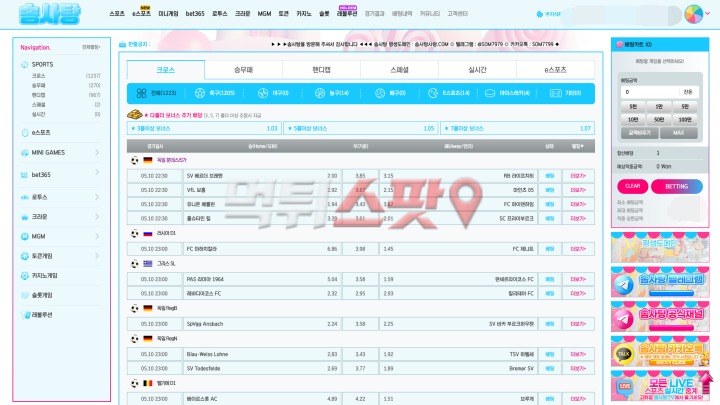Open the user avatar color wheel icon
720x405 pixels.
click(x=693, y=14)
